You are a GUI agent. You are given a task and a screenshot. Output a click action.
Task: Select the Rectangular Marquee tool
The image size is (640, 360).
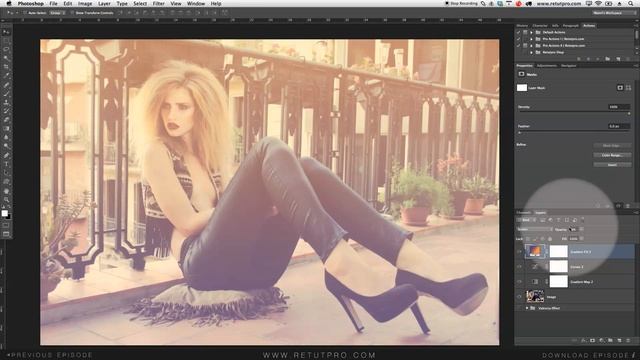(x=6, y=41)
